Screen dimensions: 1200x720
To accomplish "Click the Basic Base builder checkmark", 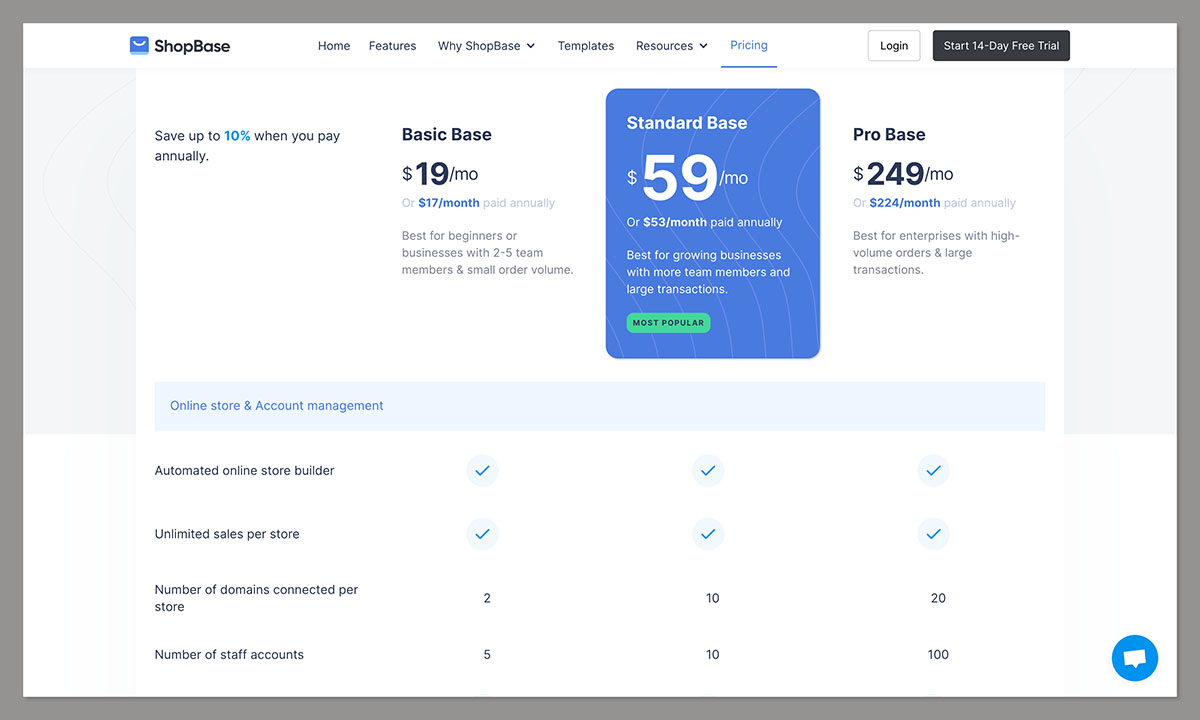I will point(482,470).
